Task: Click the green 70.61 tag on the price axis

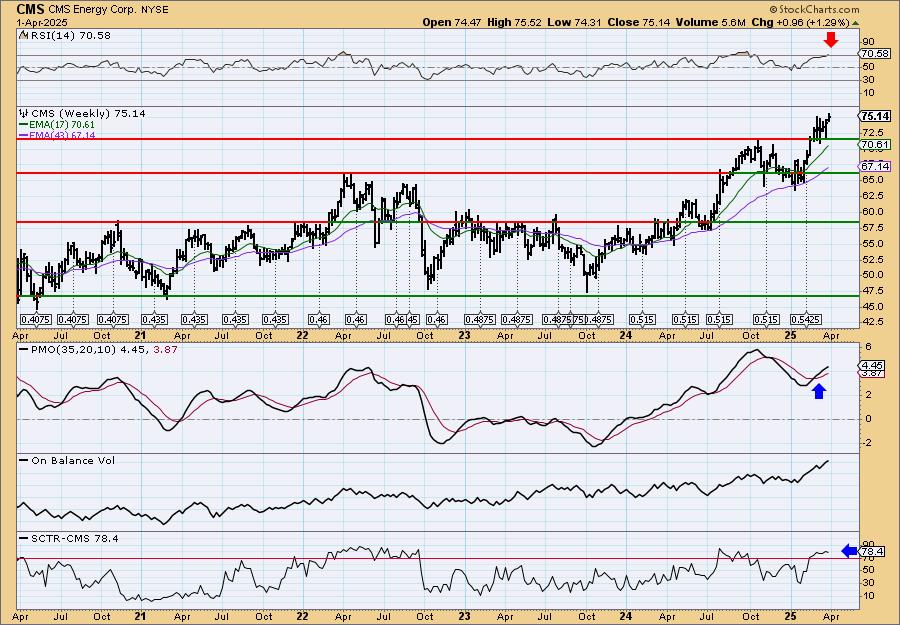Action: (x=876, y=145)
